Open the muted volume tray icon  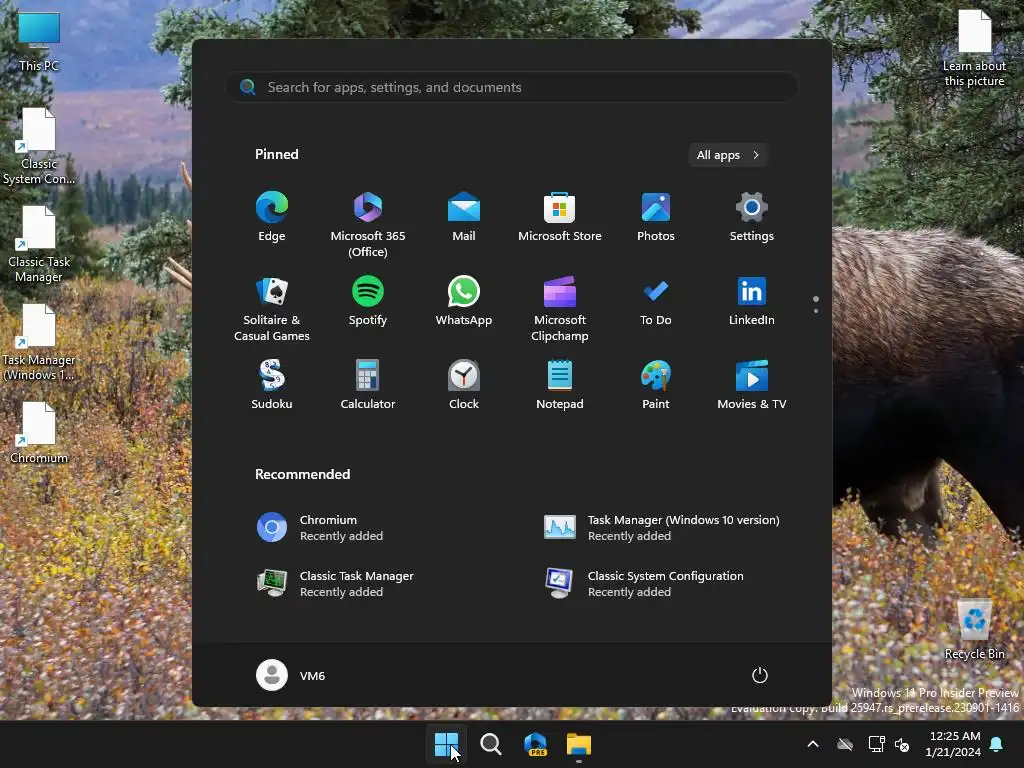(903, 744)
